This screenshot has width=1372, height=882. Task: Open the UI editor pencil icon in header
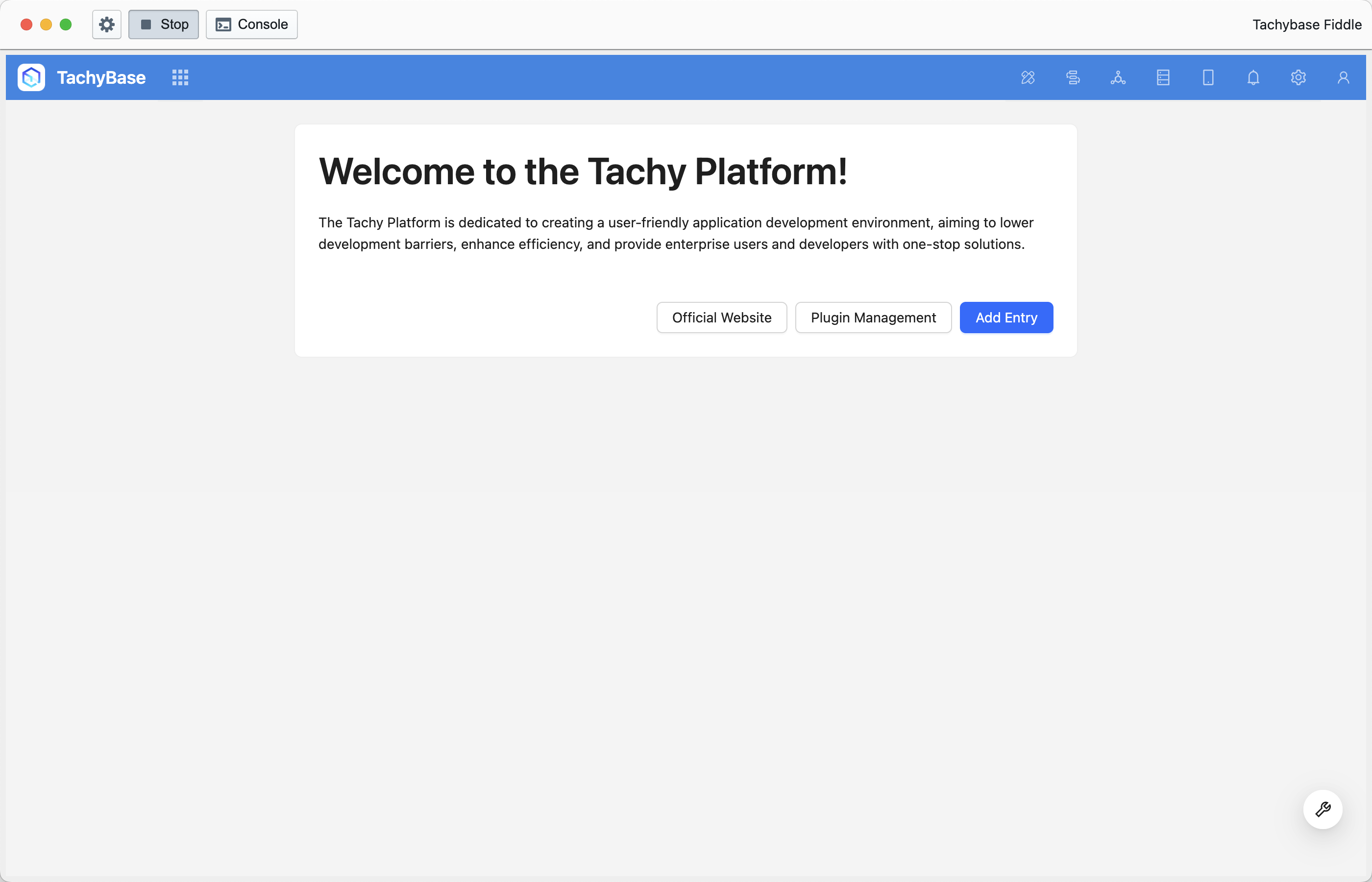1027,77
